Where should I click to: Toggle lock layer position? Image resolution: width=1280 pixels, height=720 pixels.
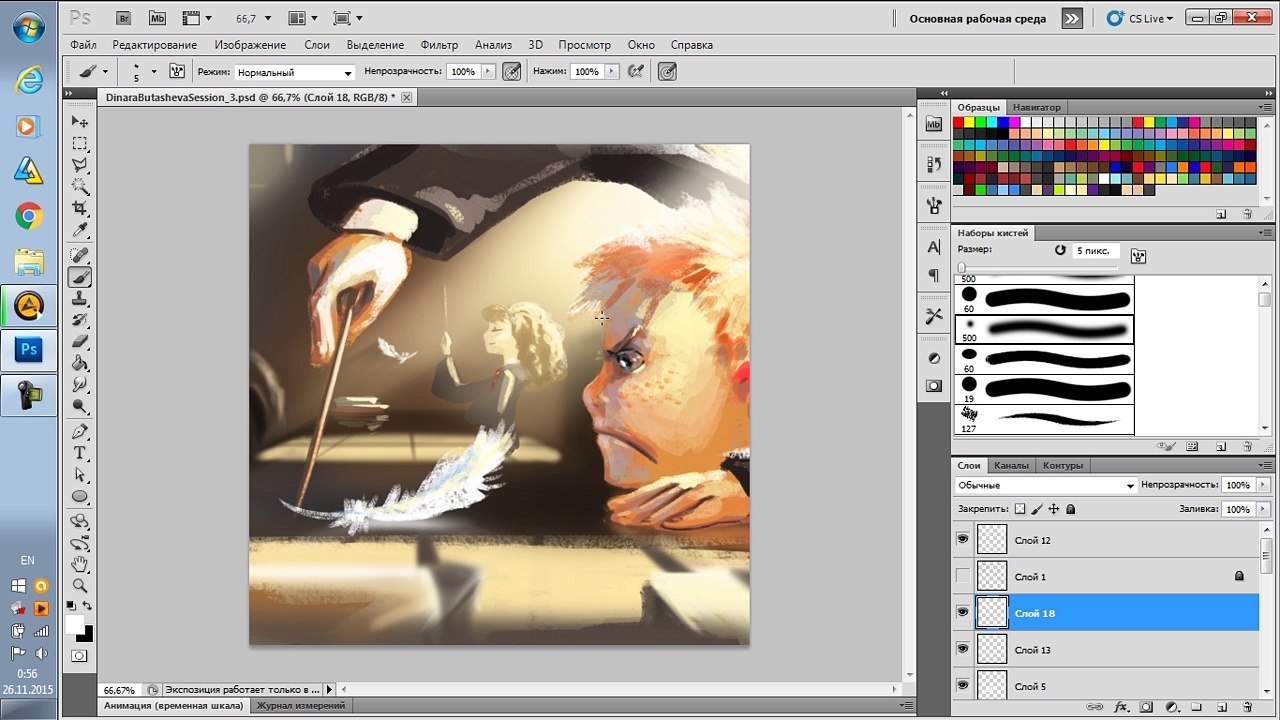pos(1054,509)
